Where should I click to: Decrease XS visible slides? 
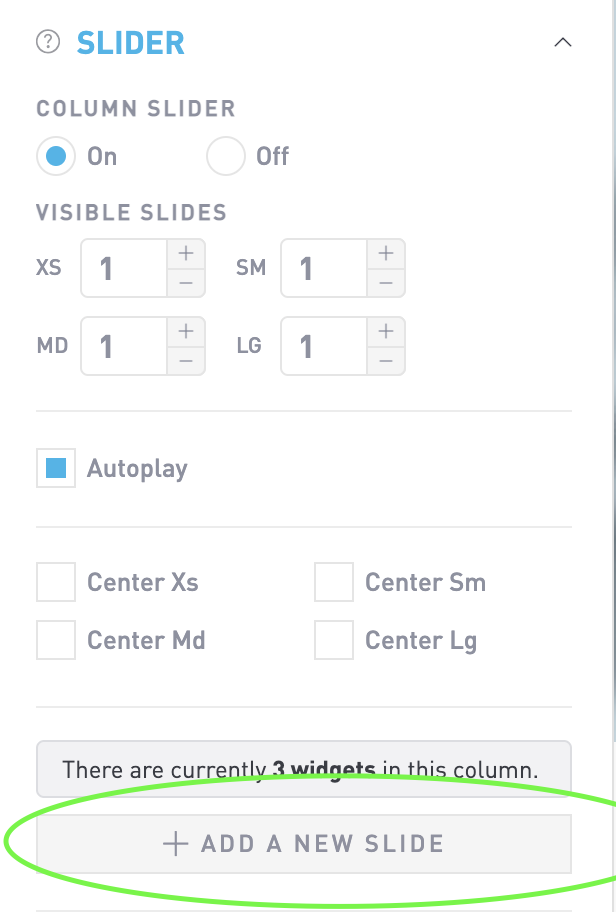(185, 283)
